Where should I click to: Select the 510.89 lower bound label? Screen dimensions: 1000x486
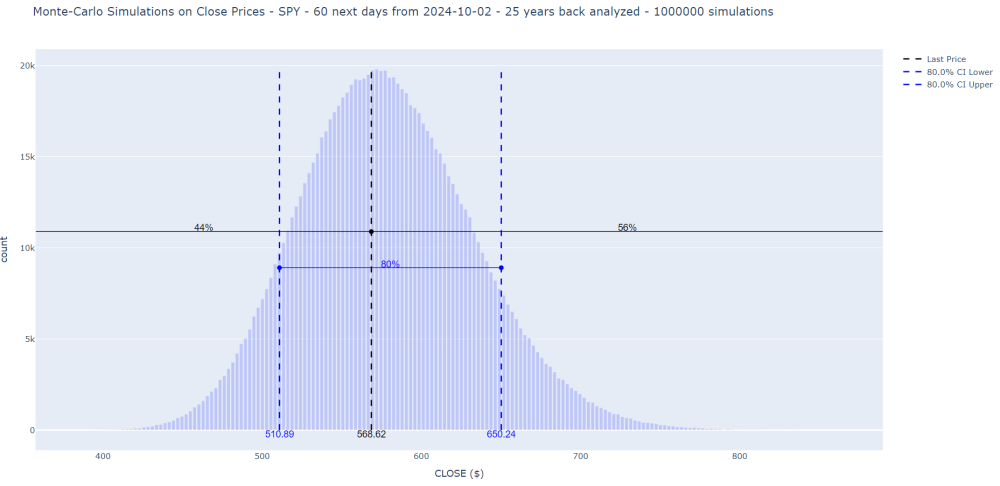click(279, 435)
